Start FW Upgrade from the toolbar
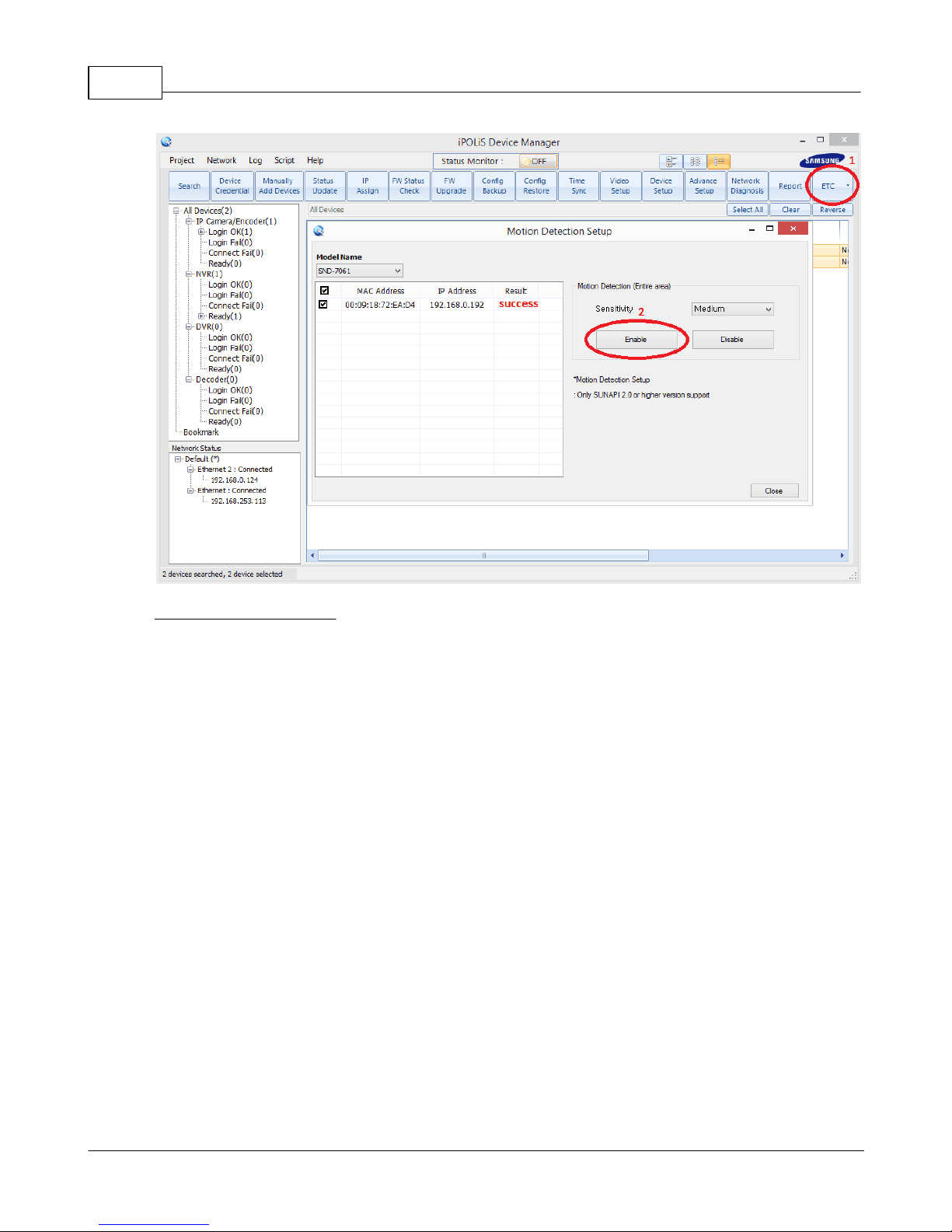This screenshot has height=1232, width=952. pos(451,187)
